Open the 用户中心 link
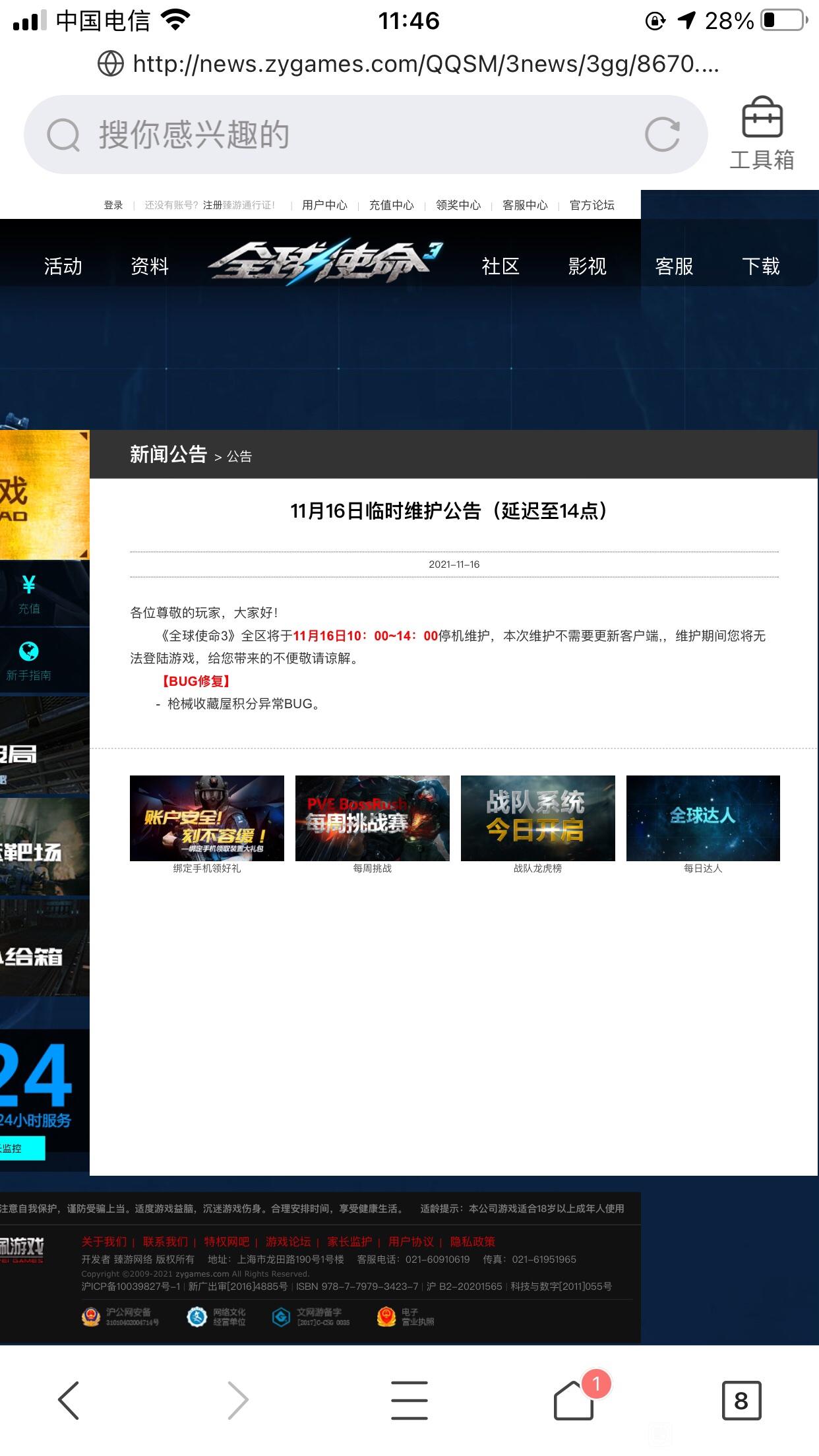 click(324, 205)
